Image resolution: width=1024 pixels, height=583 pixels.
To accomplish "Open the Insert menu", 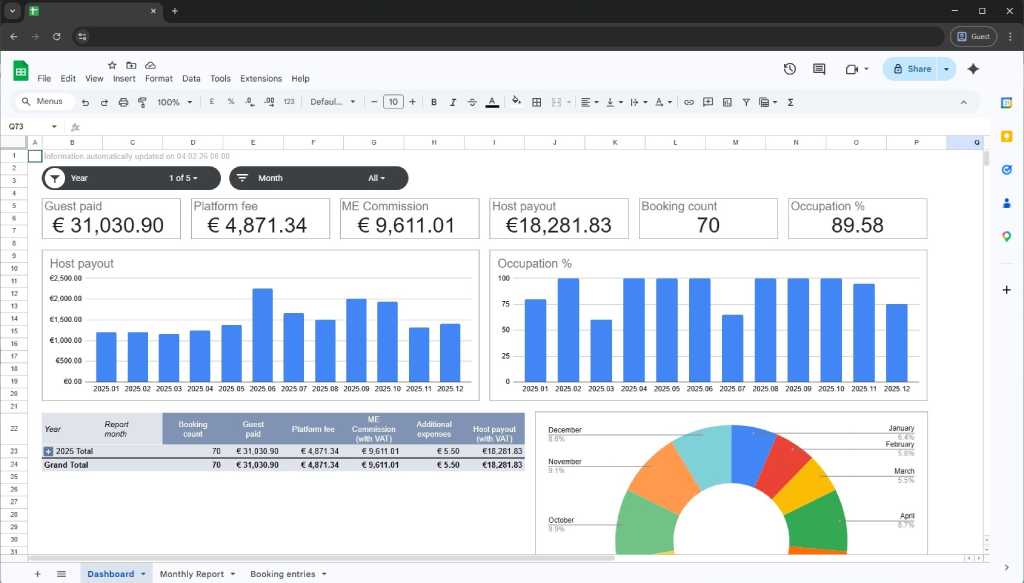I will pyautogui.click(x=124, y=78).
